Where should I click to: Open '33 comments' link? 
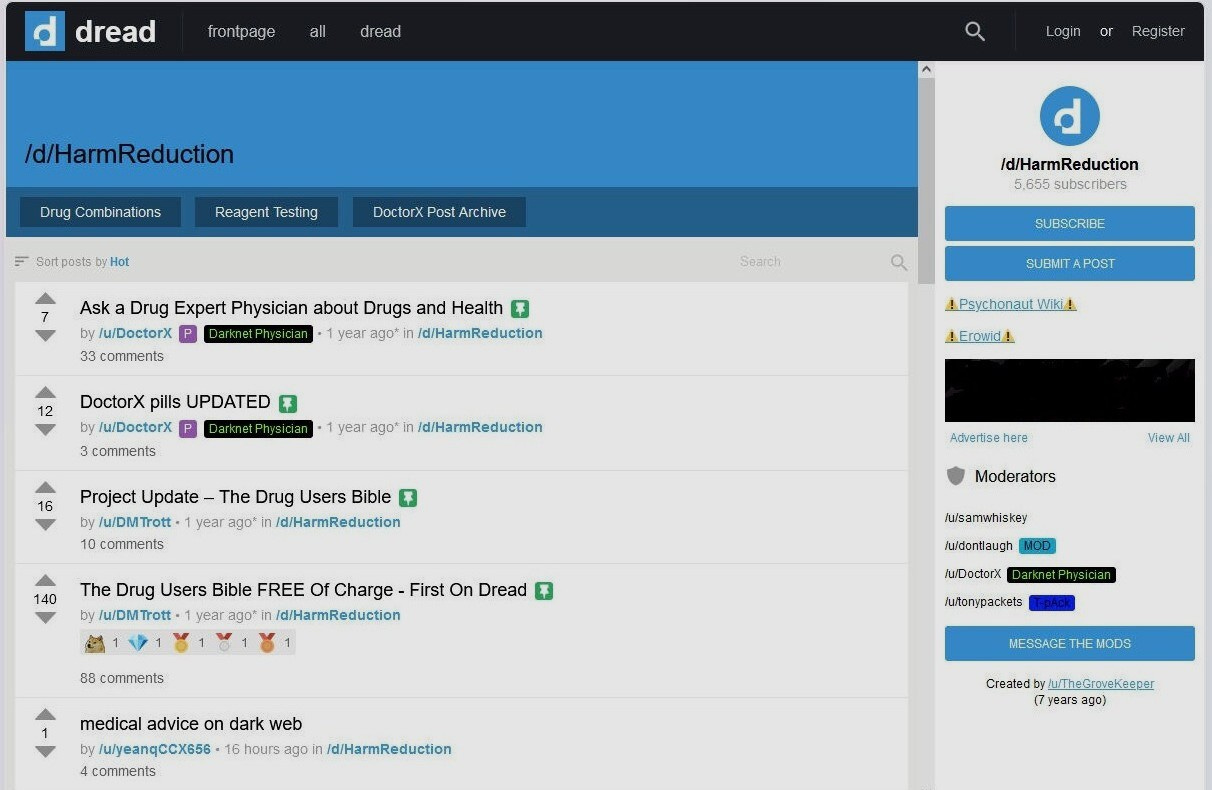[x=122, y=356]
